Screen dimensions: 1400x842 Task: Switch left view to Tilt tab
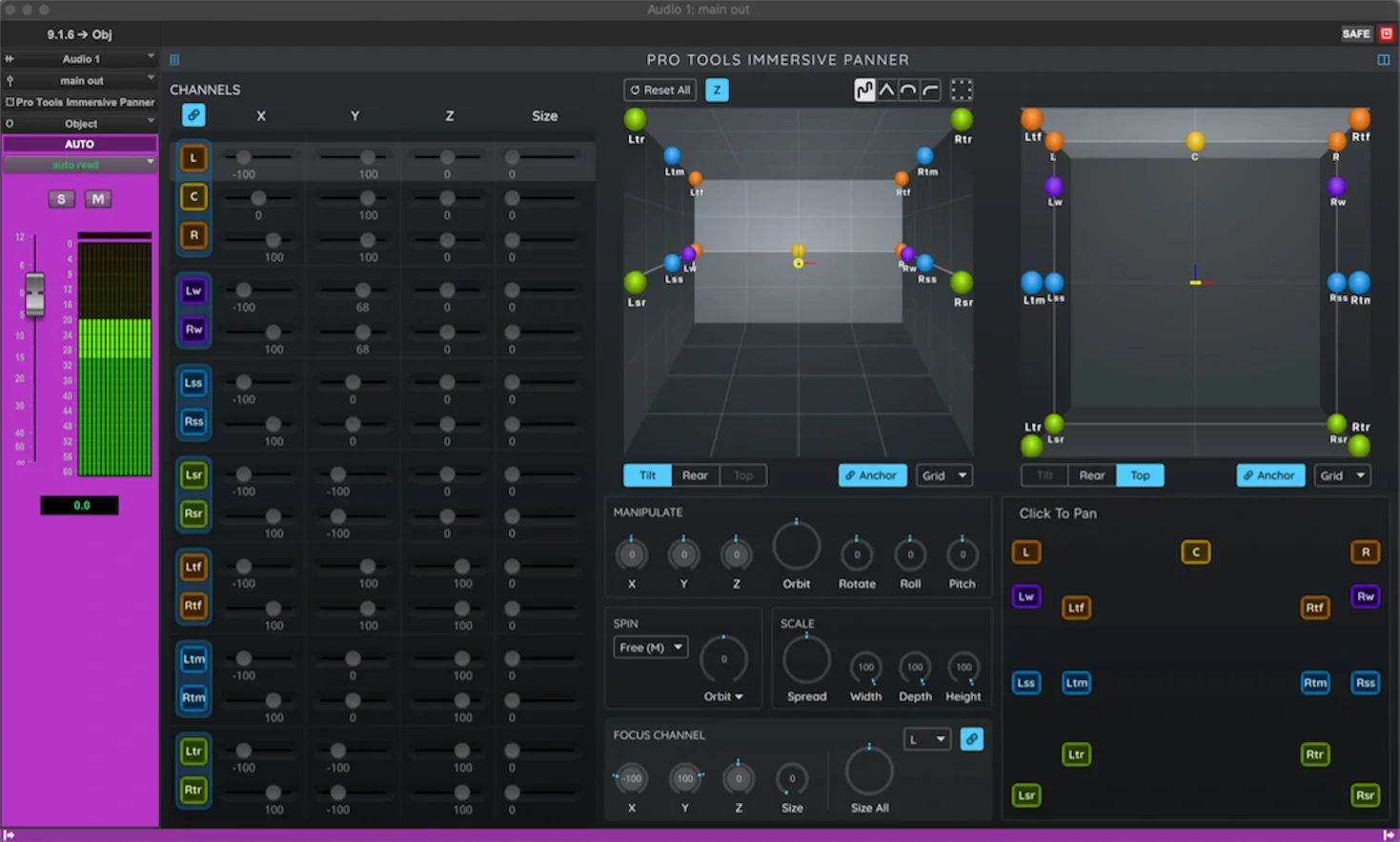(x=648, y=475)
